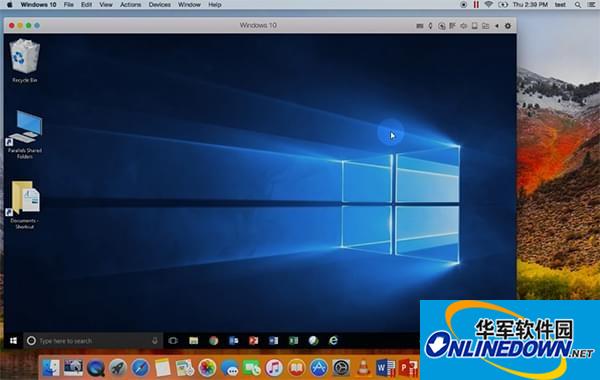Collapse the Parallels title bar icons arrow
This screenshot has width=600, height=380.
497,26
